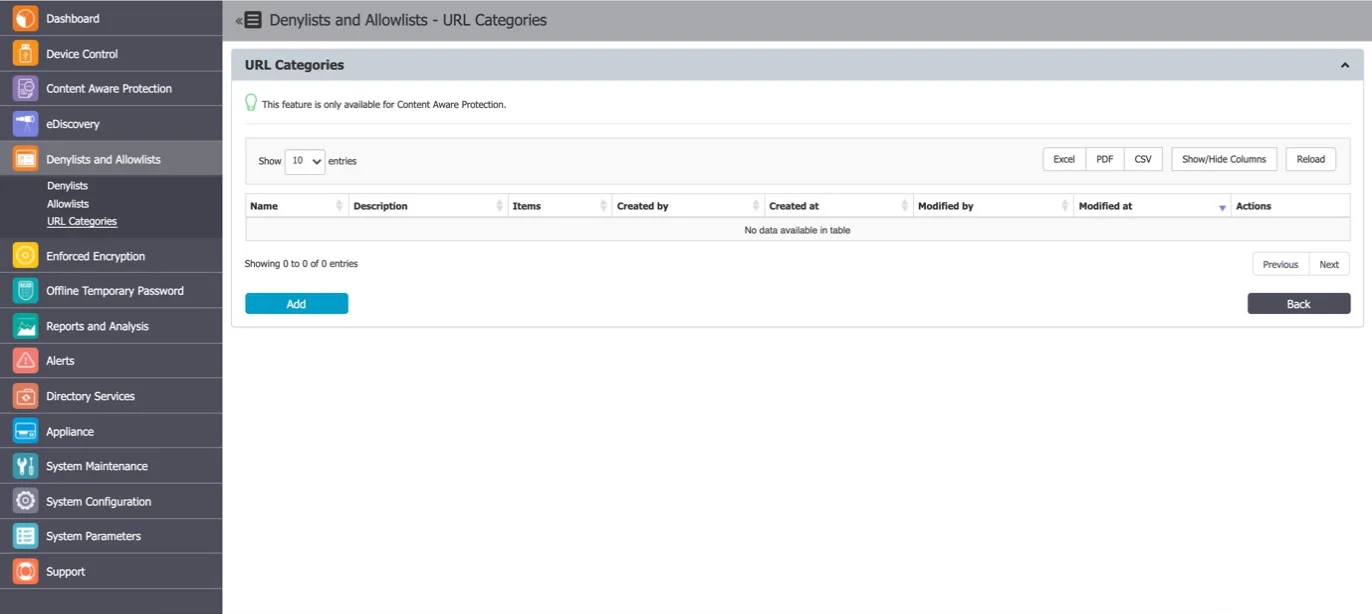1372x614 pixels.
Task: Click the Actions column header
Action: [x=1291, y=206]
